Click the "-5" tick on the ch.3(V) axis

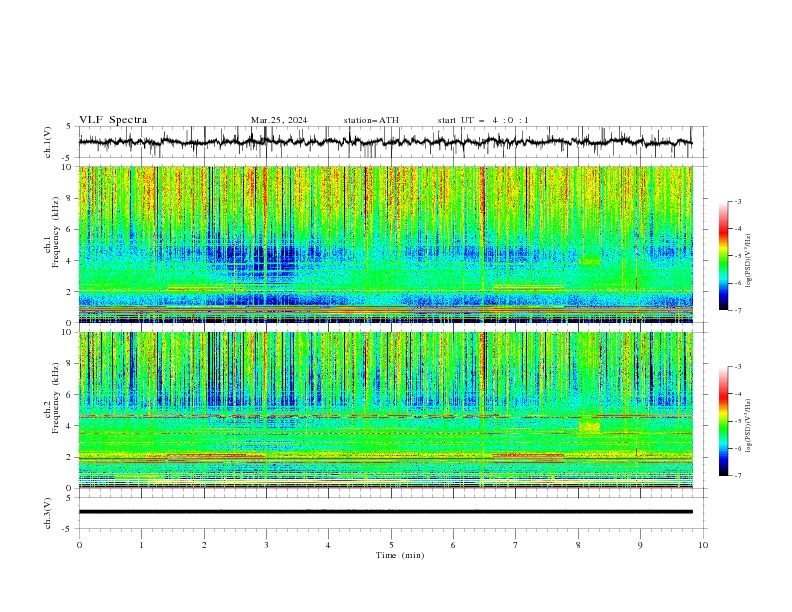(x=68, y=529)
